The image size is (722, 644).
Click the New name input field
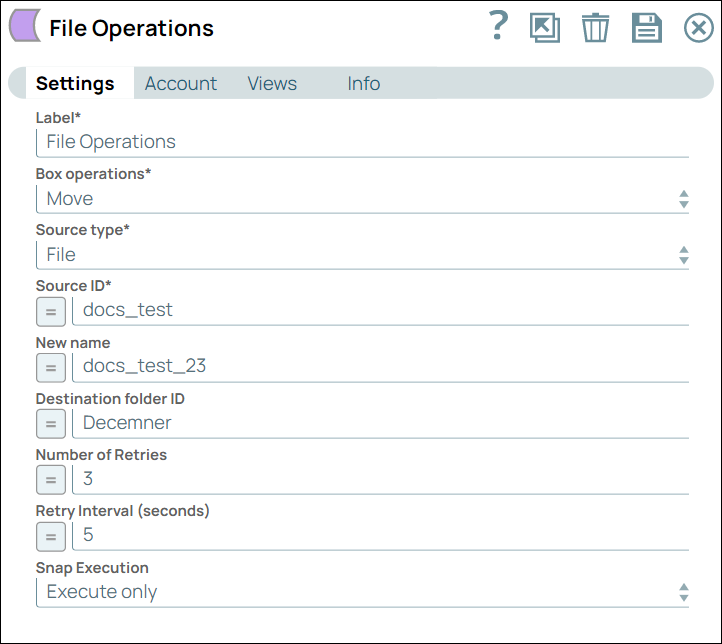380,367
